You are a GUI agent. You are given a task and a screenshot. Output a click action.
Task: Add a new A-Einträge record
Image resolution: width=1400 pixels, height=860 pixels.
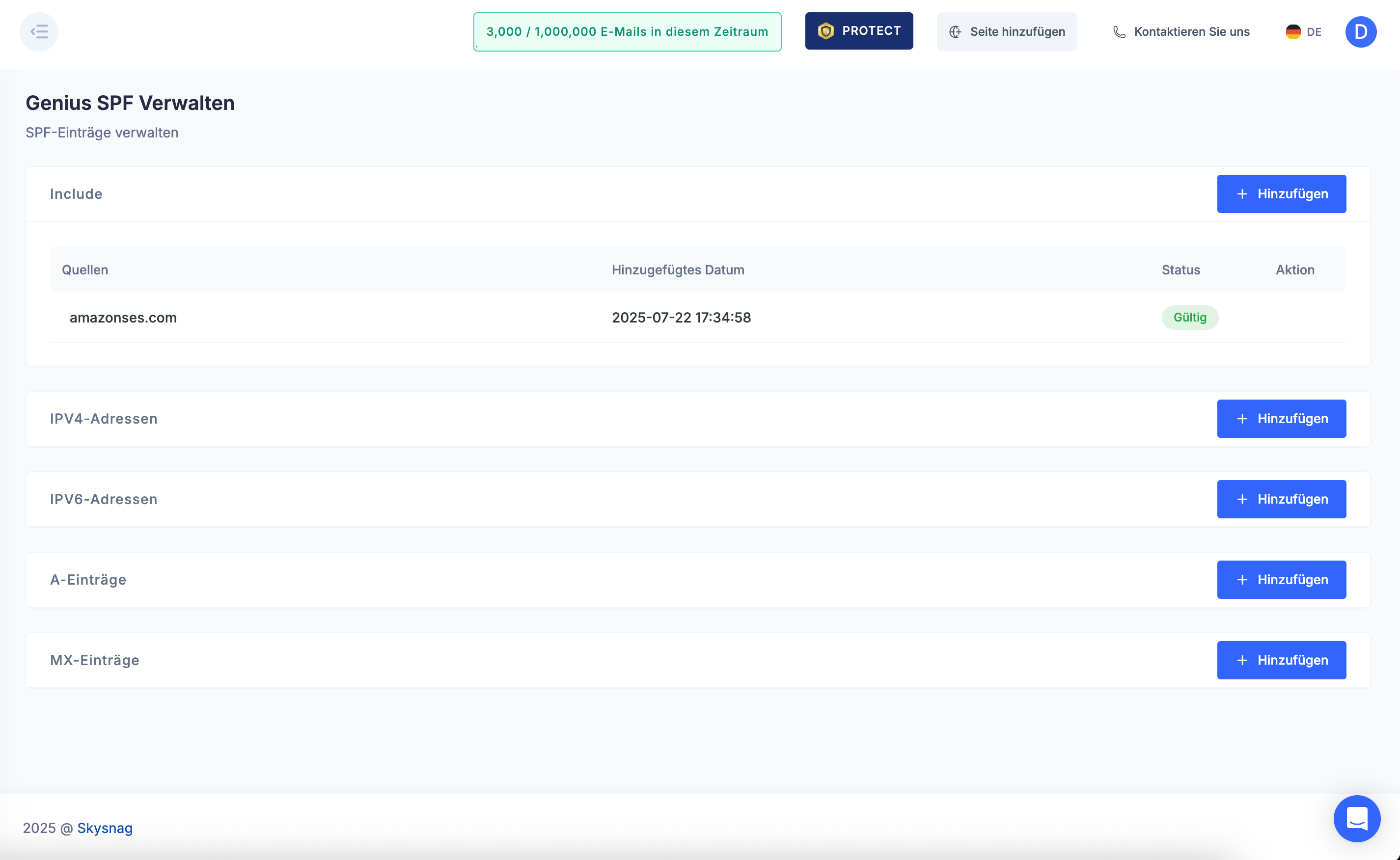(x=1281, y=580)
